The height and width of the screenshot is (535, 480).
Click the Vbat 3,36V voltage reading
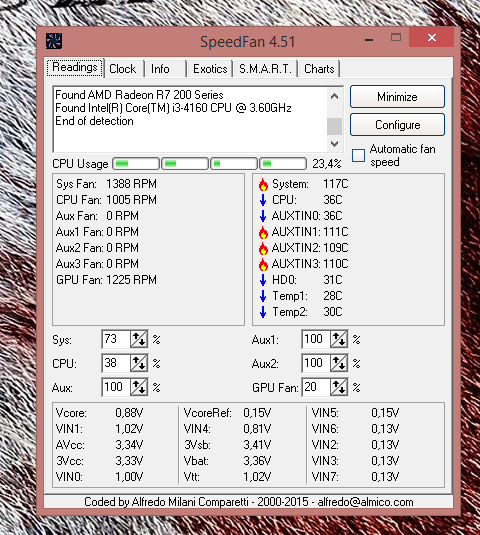[x=227, y=461]
